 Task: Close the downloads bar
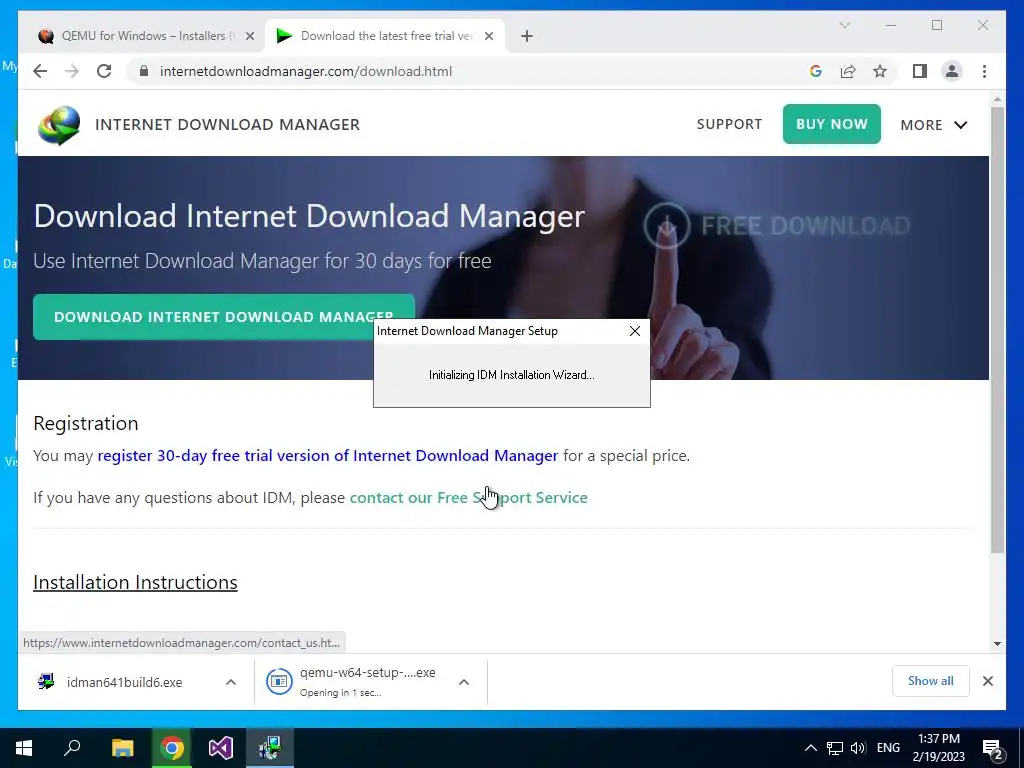(x=987, y=681)
